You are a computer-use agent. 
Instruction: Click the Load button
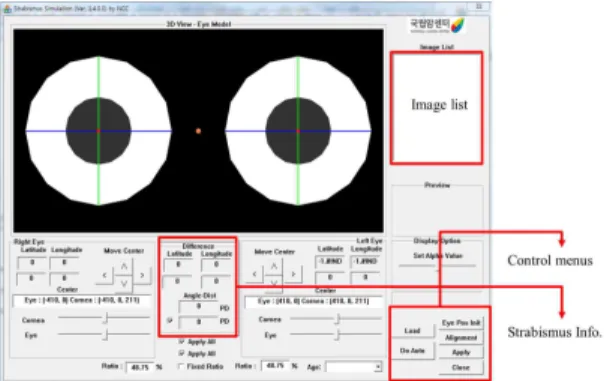(413, 331)
